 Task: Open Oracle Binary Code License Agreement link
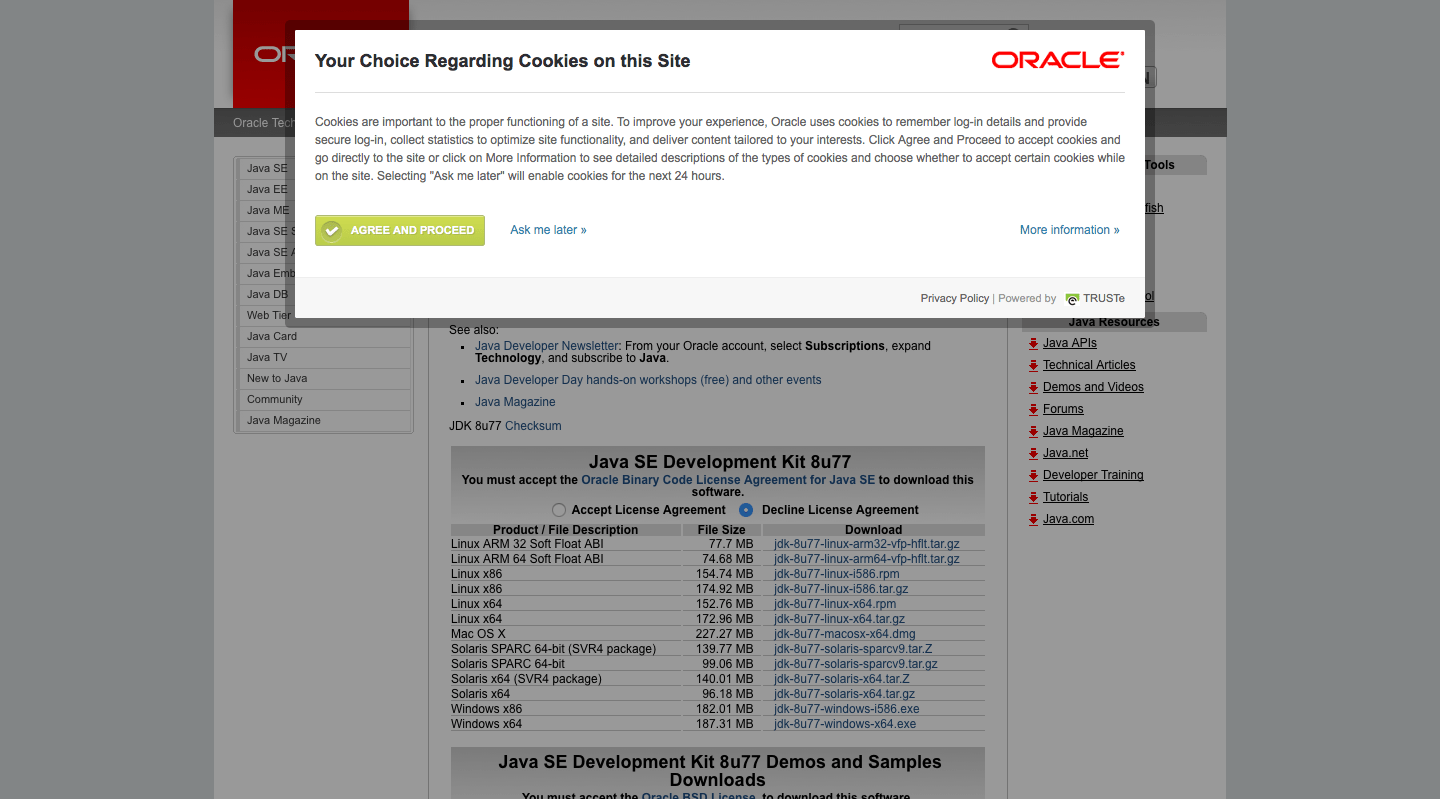click(728, 480)
